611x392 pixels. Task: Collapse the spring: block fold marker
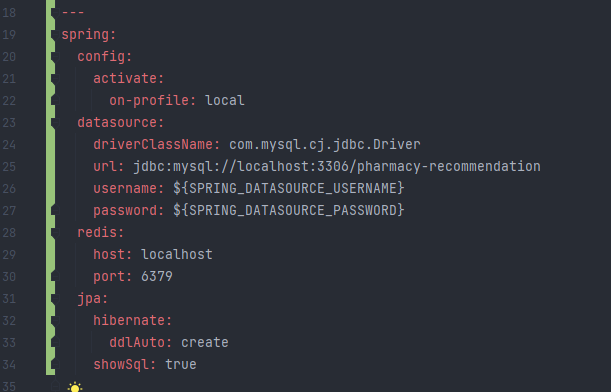pyautogui.click(x=55, y=35)
